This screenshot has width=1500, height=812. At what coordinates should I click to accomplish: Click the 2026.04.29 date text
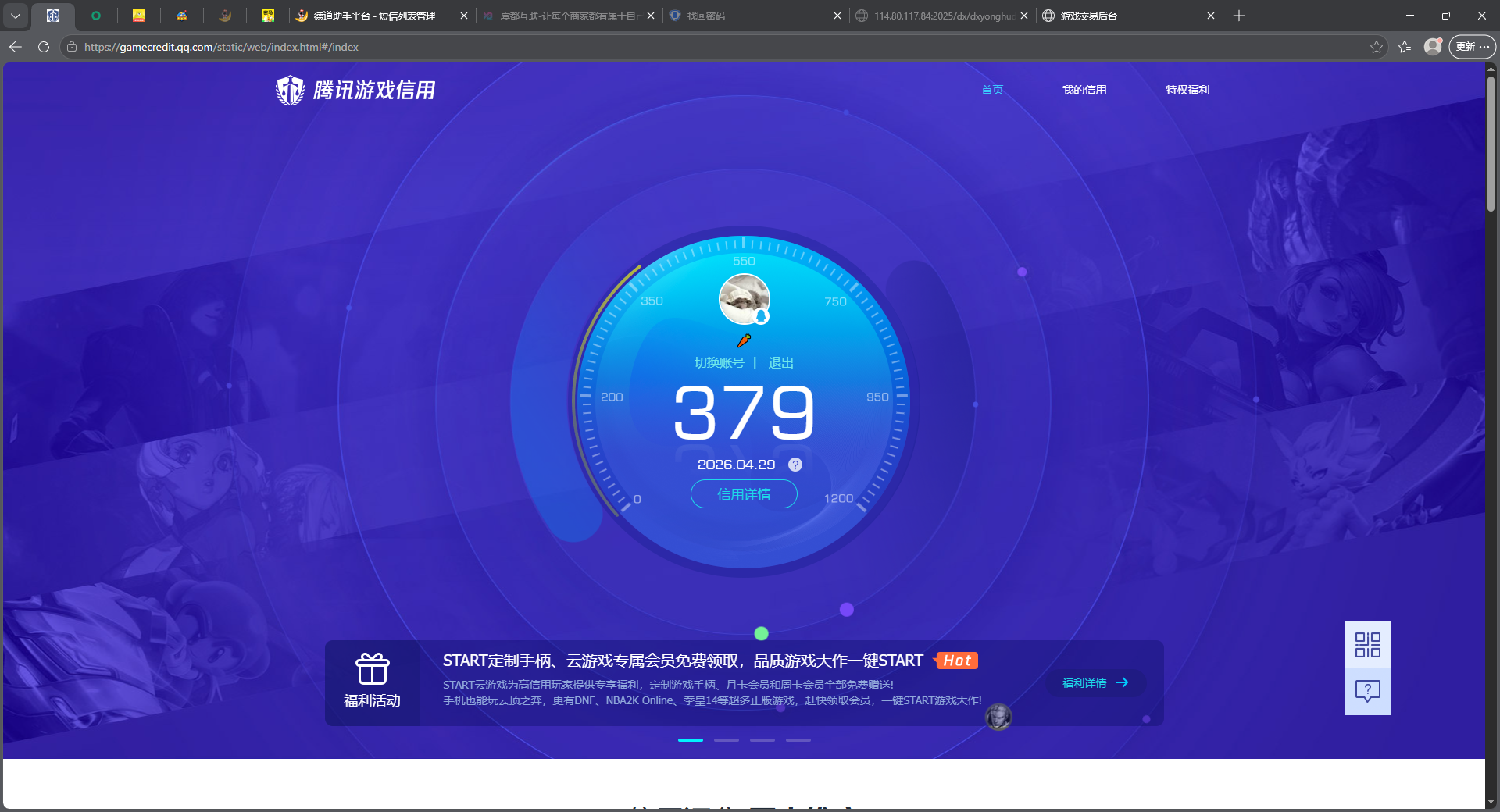point(736,465)
